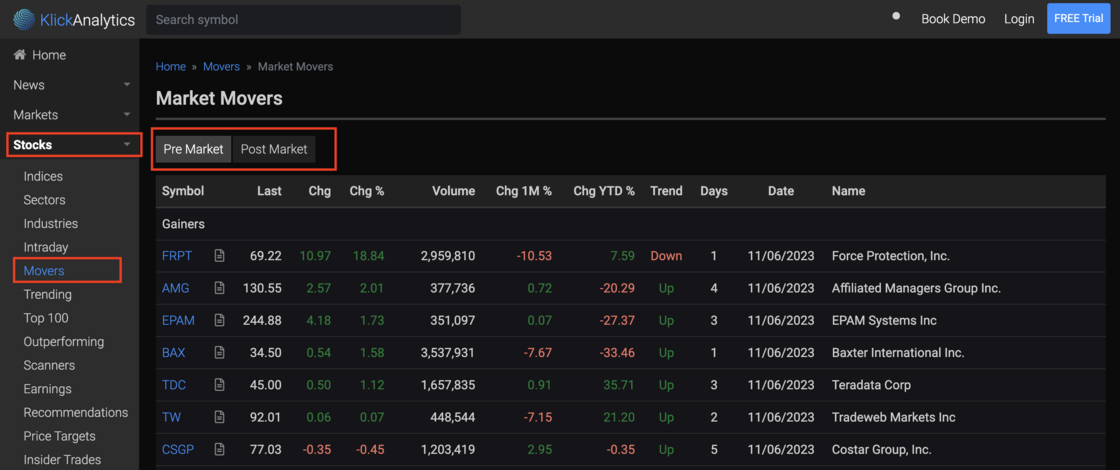
Task: Select the Baxter International Inc. name cell
Action: click(898, 353)
